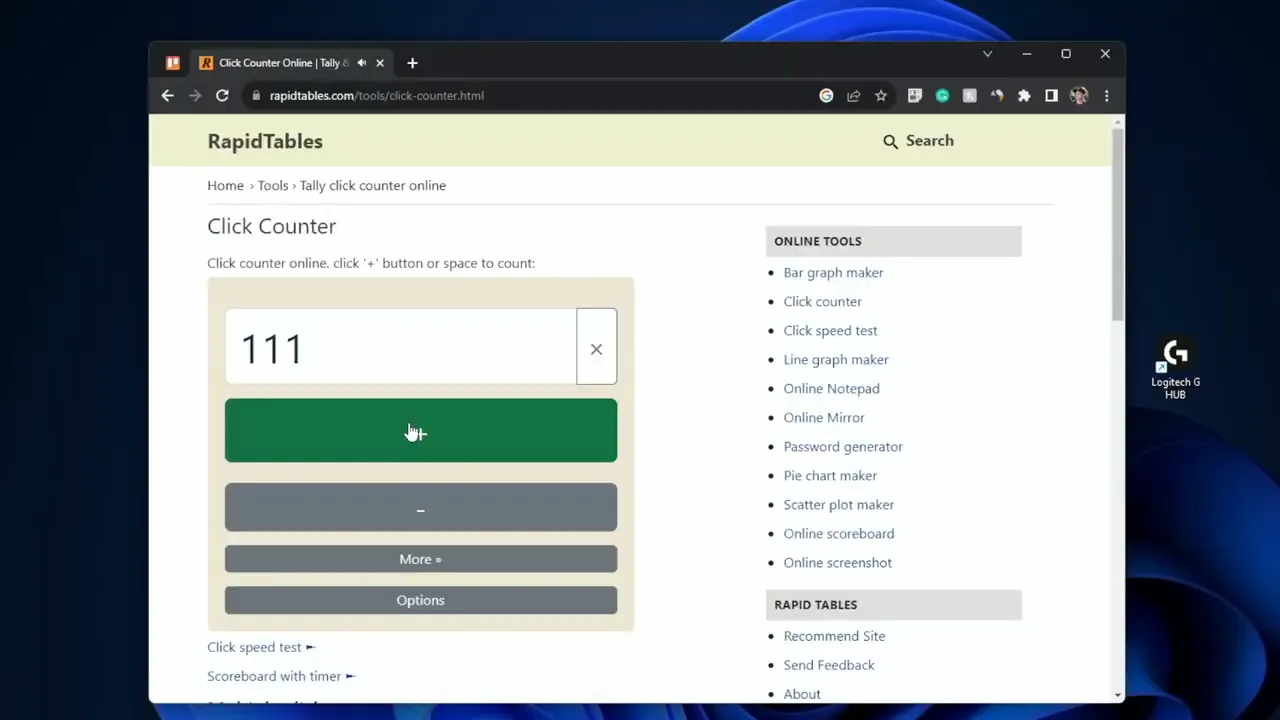Open Bar graph maker tool link
1280x720 pixels.
click(833, 273)
